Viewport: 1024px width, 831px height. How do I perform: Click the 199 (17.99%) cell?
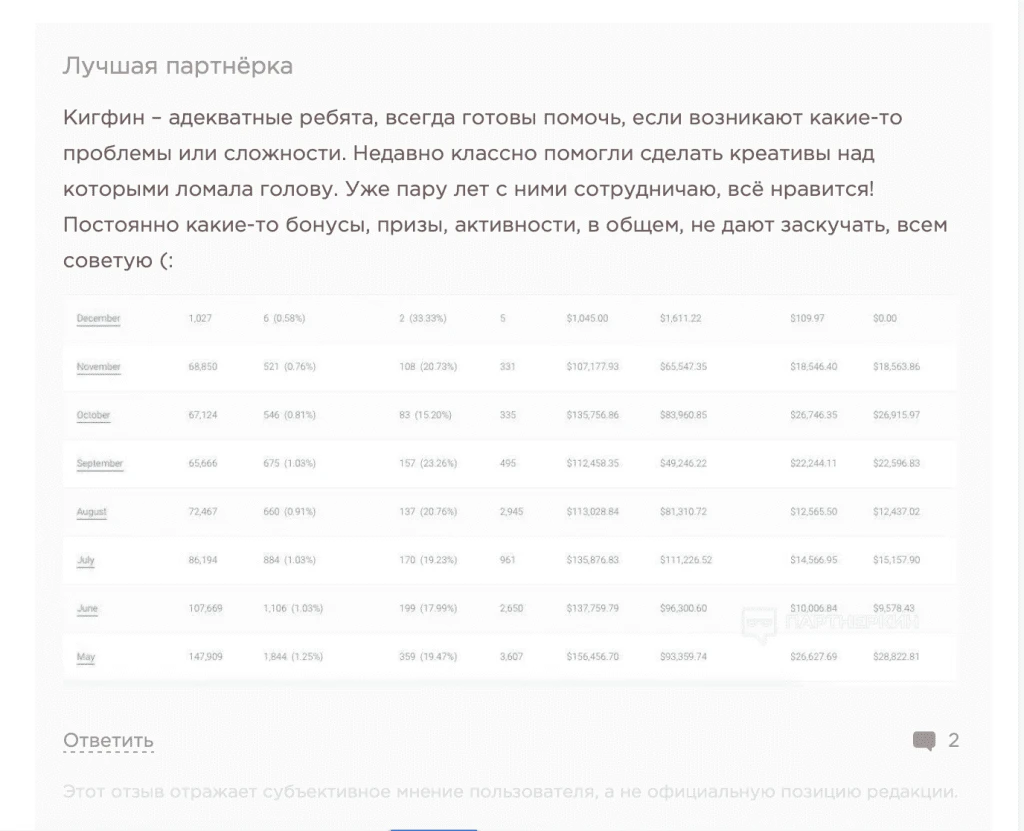coord(428,608)
